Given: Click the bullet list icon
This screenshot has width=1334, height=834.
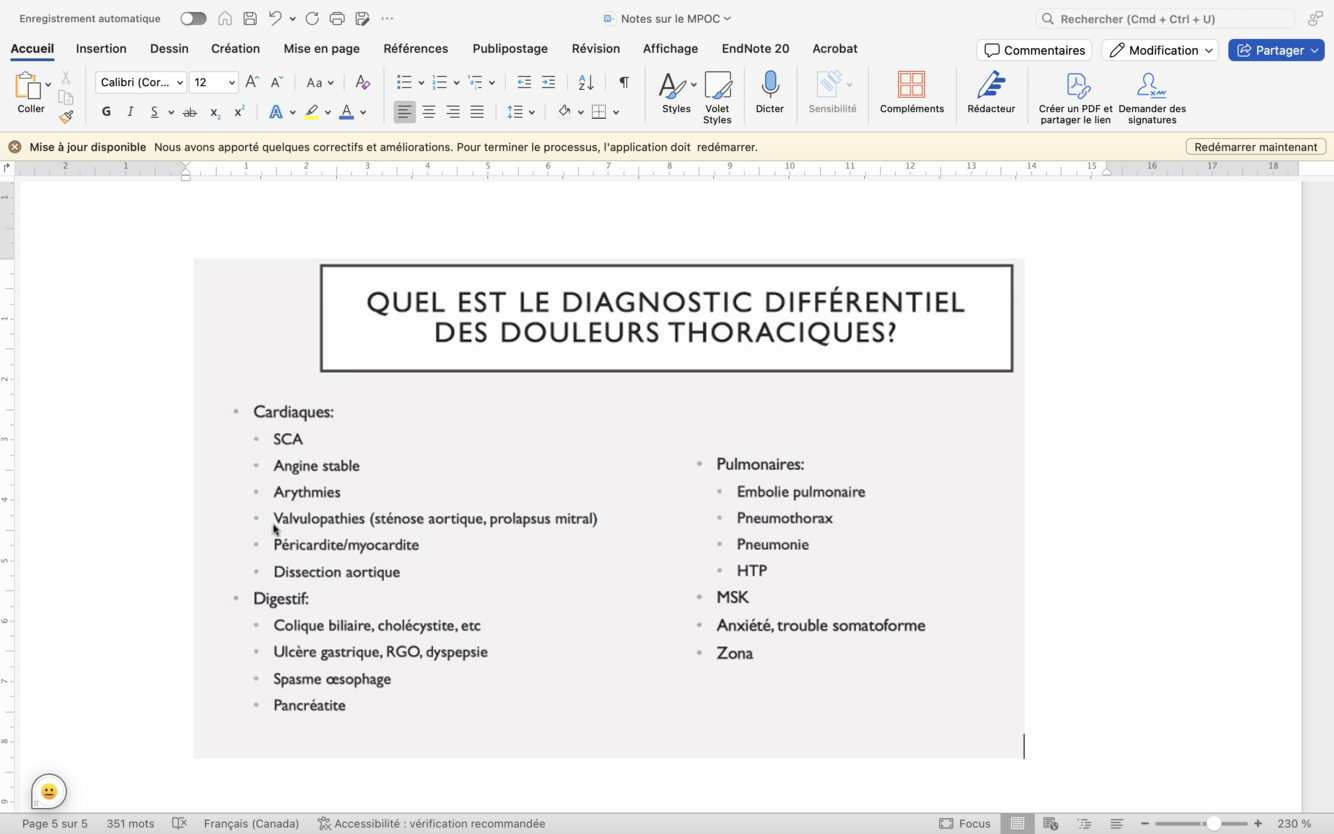Looking at the screenshot, I should tap(404, 82).
